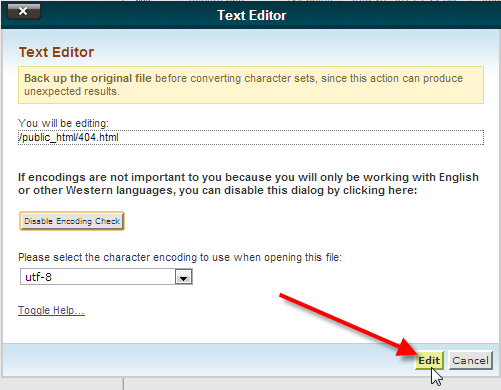Screen dimensions: 501x390
Task: Open the utf-8 encoding dropdown
Action: [x=106, y=277]
